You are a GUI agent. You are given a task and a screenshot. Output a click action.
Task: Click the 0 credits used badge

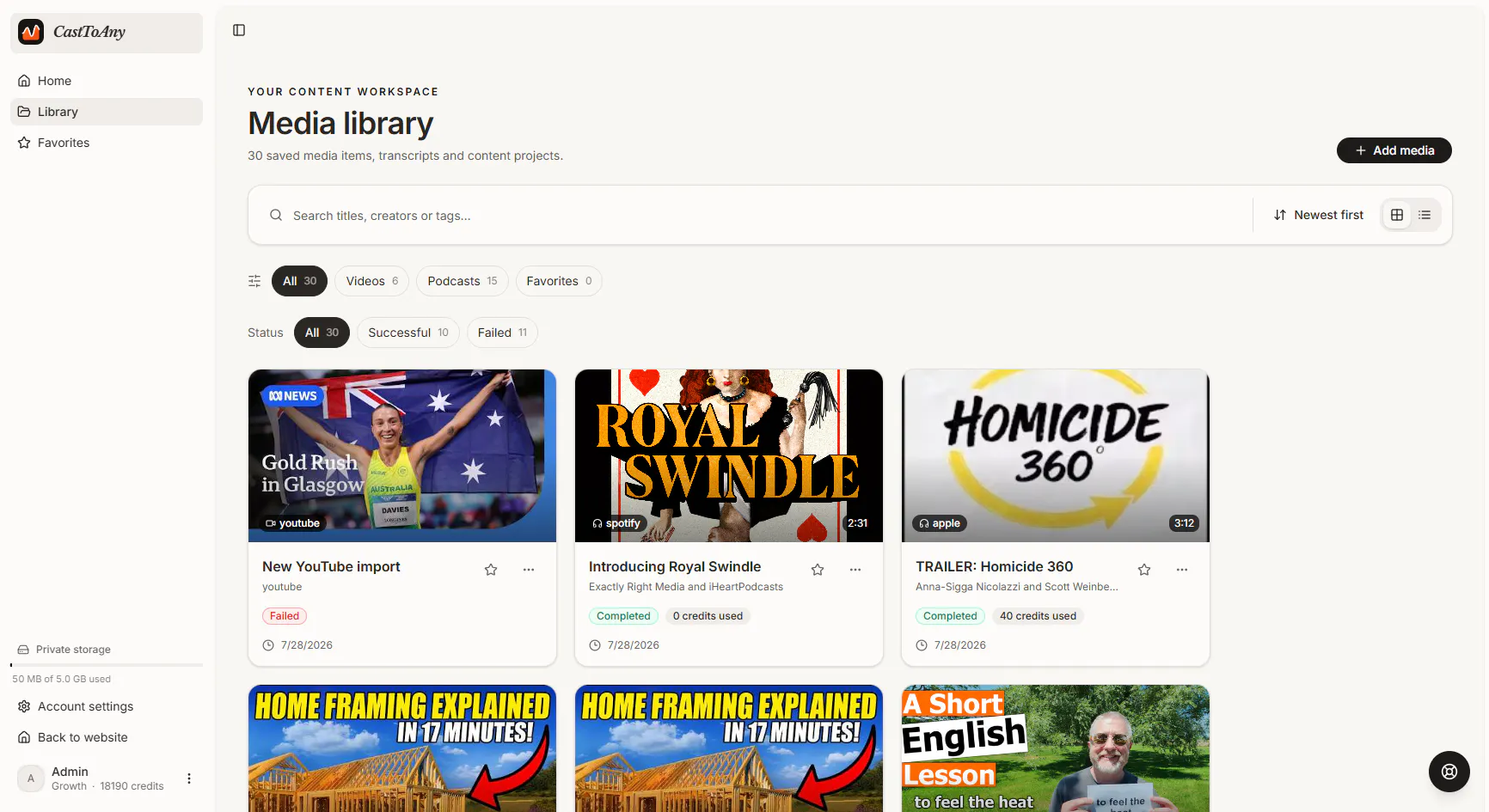click(708, 616)
